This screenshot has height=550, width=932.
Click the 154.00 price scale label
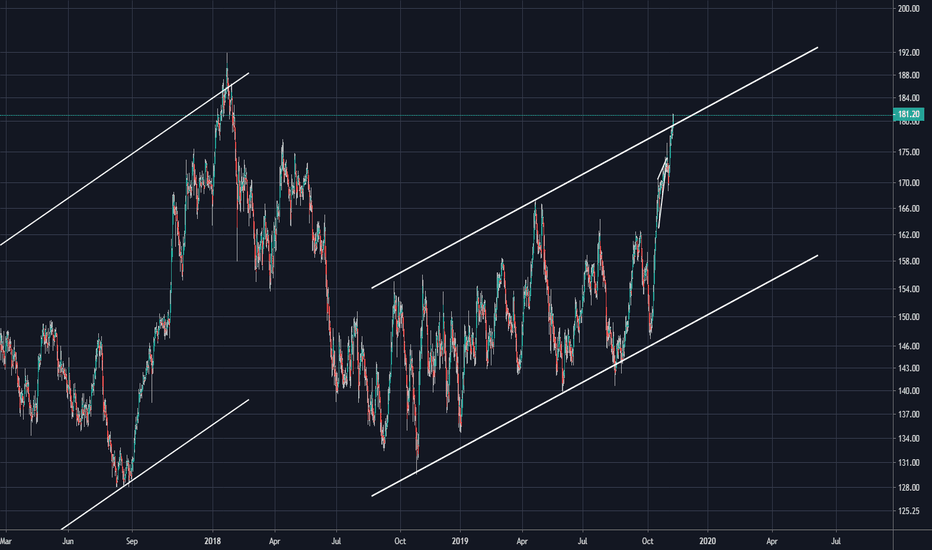tap(909, 289)
